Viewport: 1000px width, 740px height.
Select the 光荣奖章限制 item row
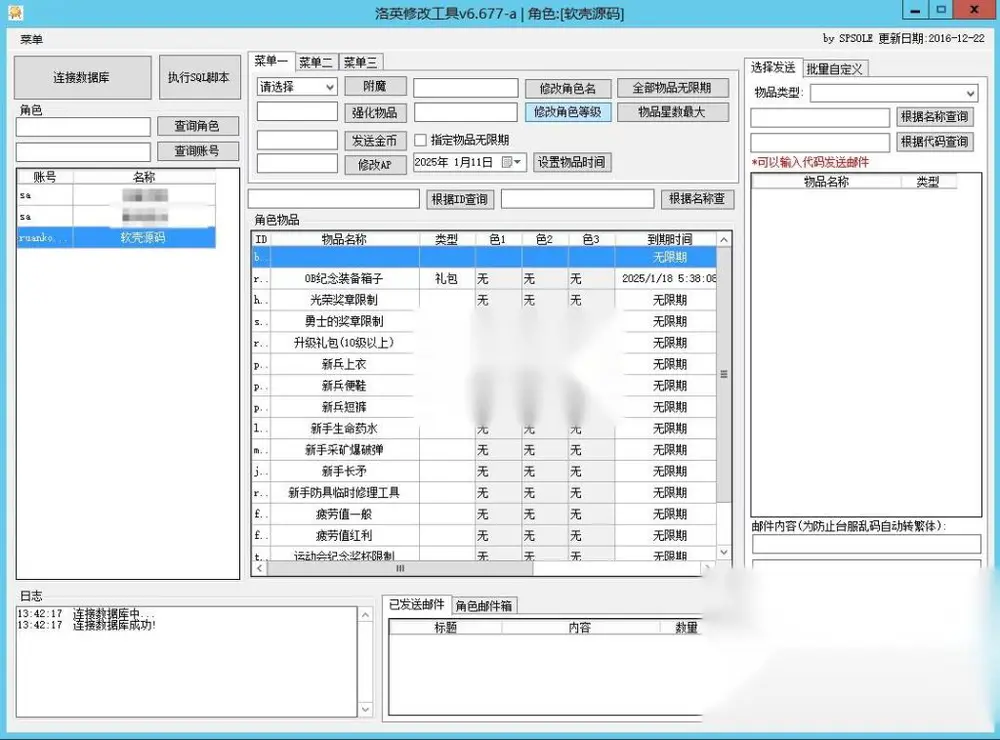click(x=485, y=300)
